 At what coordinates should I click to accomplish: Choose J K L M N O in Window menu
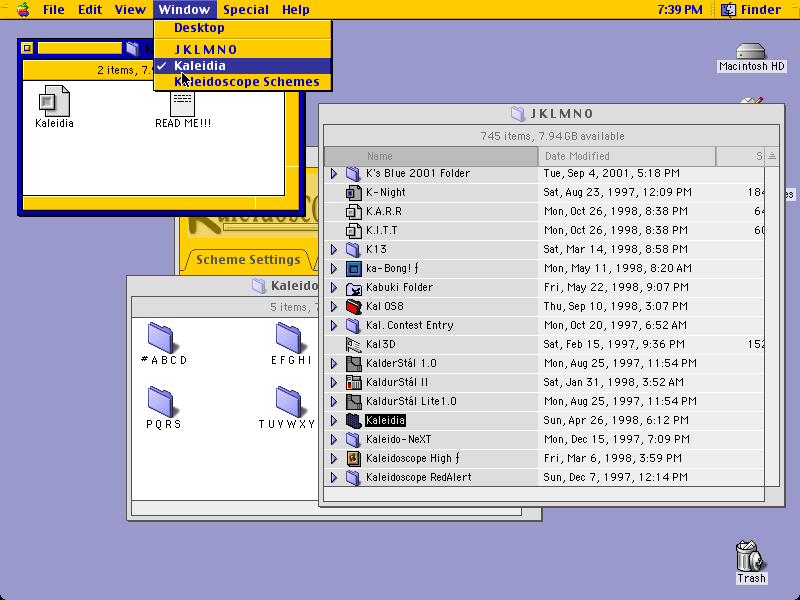pyautogui.click(x=243, y=49)
